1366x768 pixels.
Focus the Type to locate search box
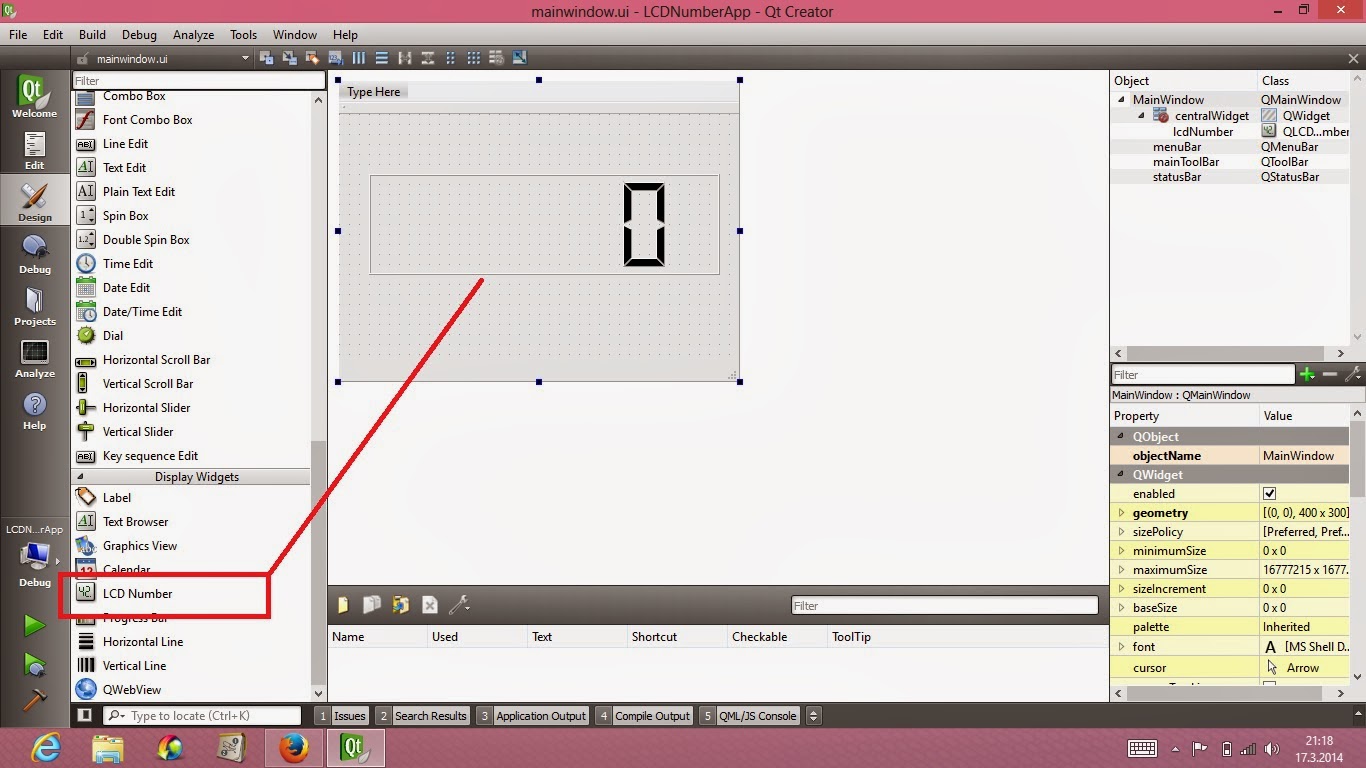click(202, 715)
